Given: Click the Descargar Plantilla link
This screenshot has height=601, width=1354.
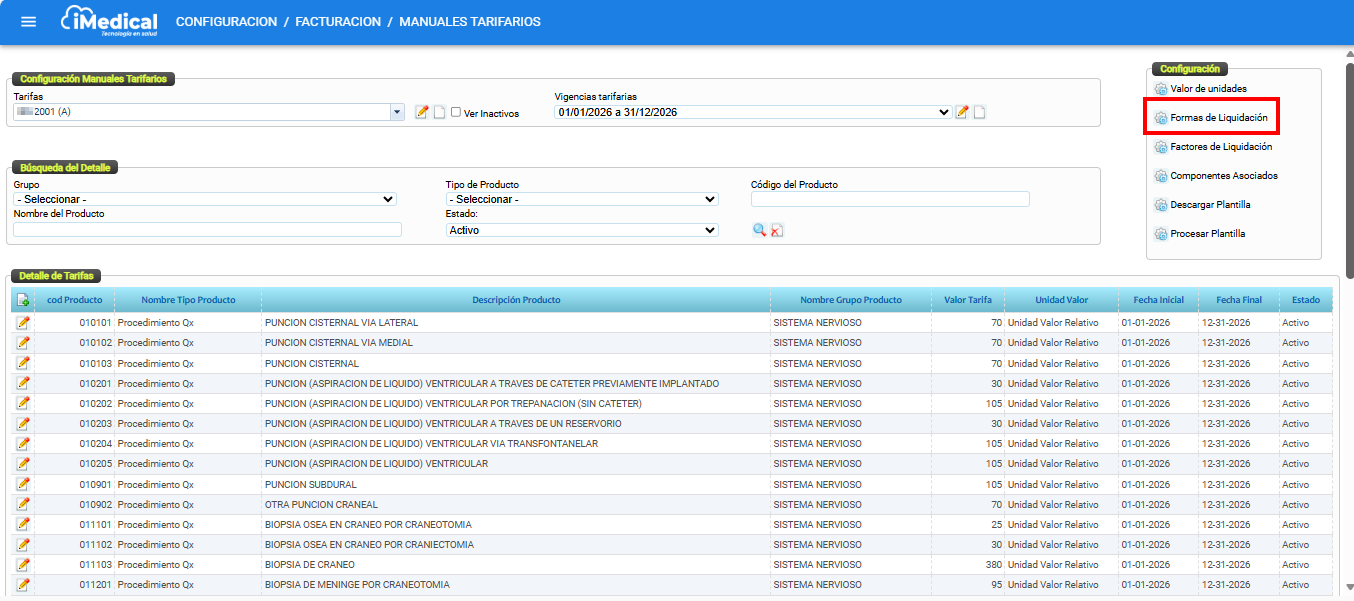Looking at the screenshot, I should 1210,205.
